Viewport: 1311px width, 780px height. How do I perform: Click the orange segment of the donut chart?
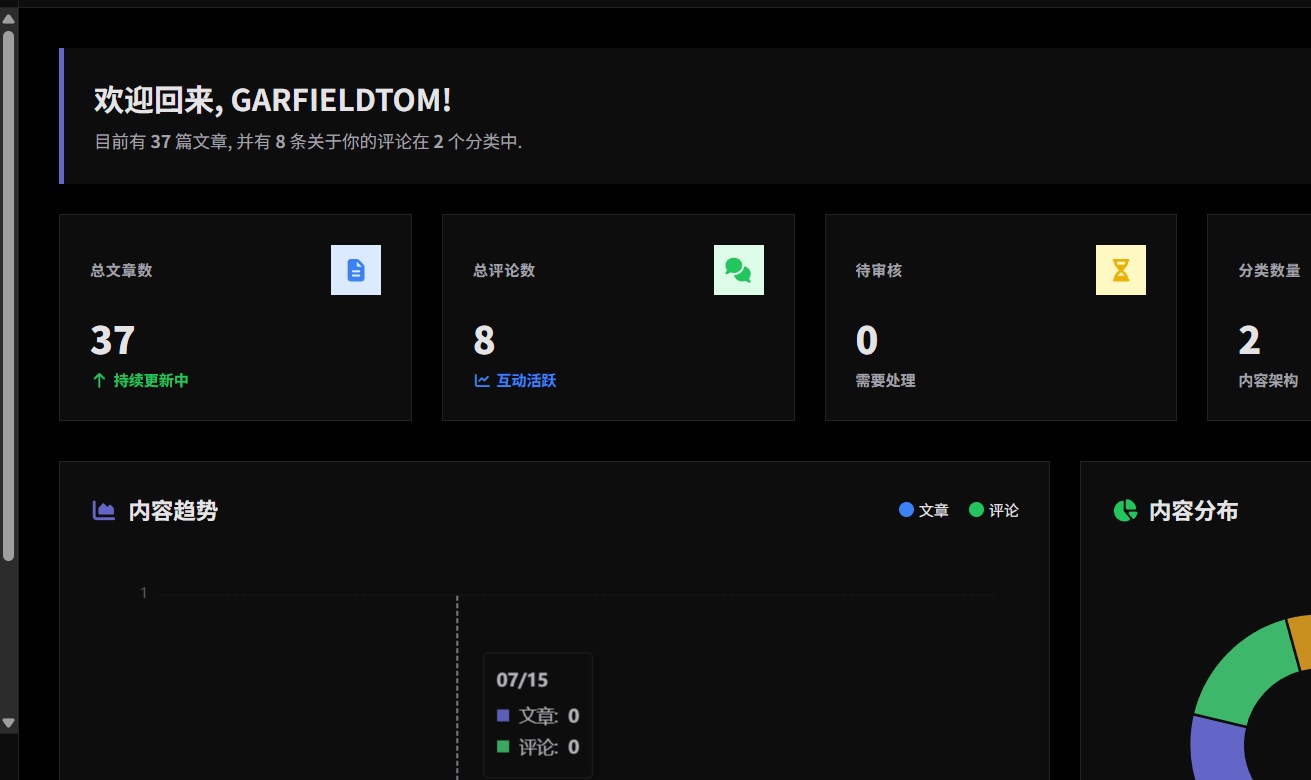(x=1300, y=643)
